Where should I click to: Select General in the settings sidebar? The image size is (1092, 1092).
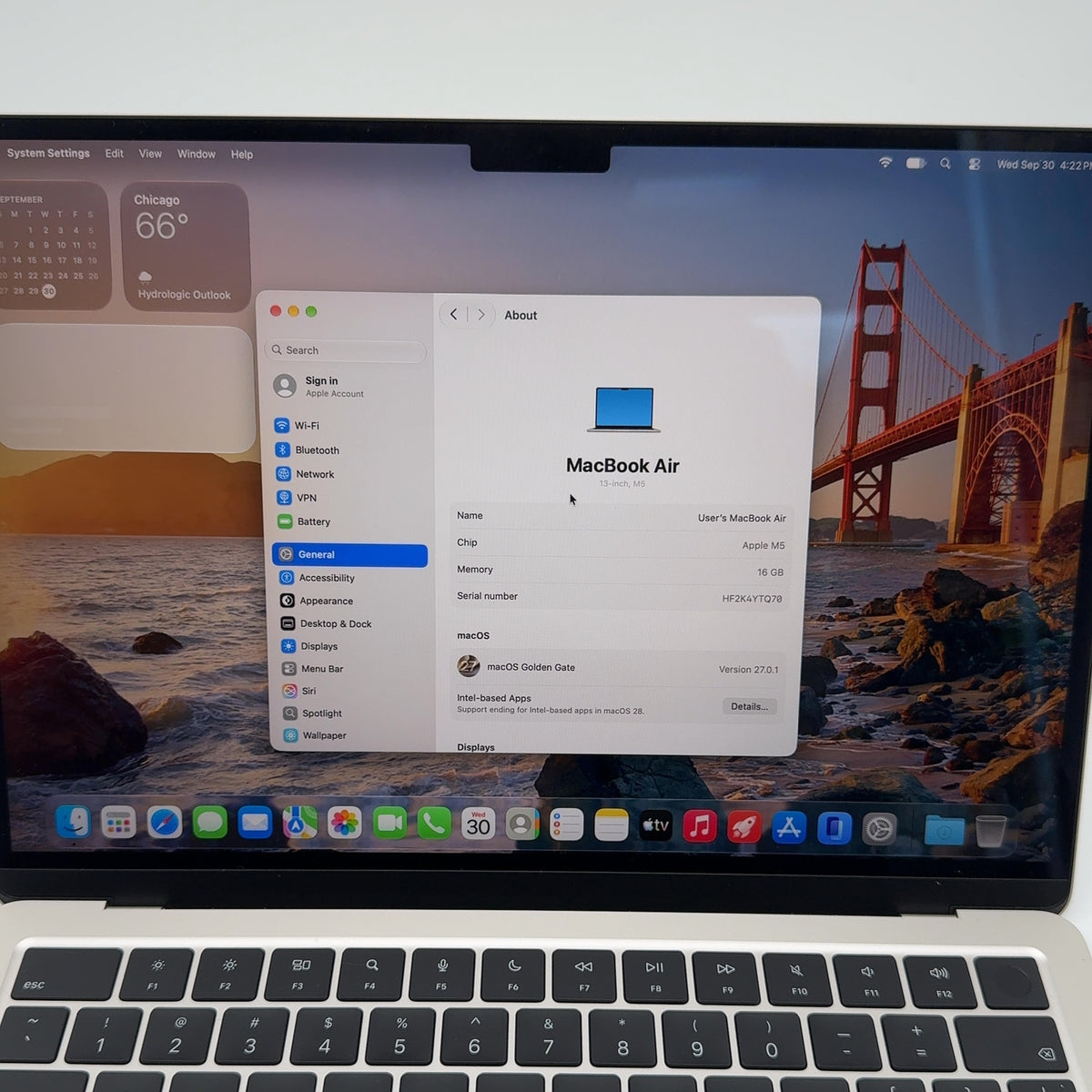point(349,555)
